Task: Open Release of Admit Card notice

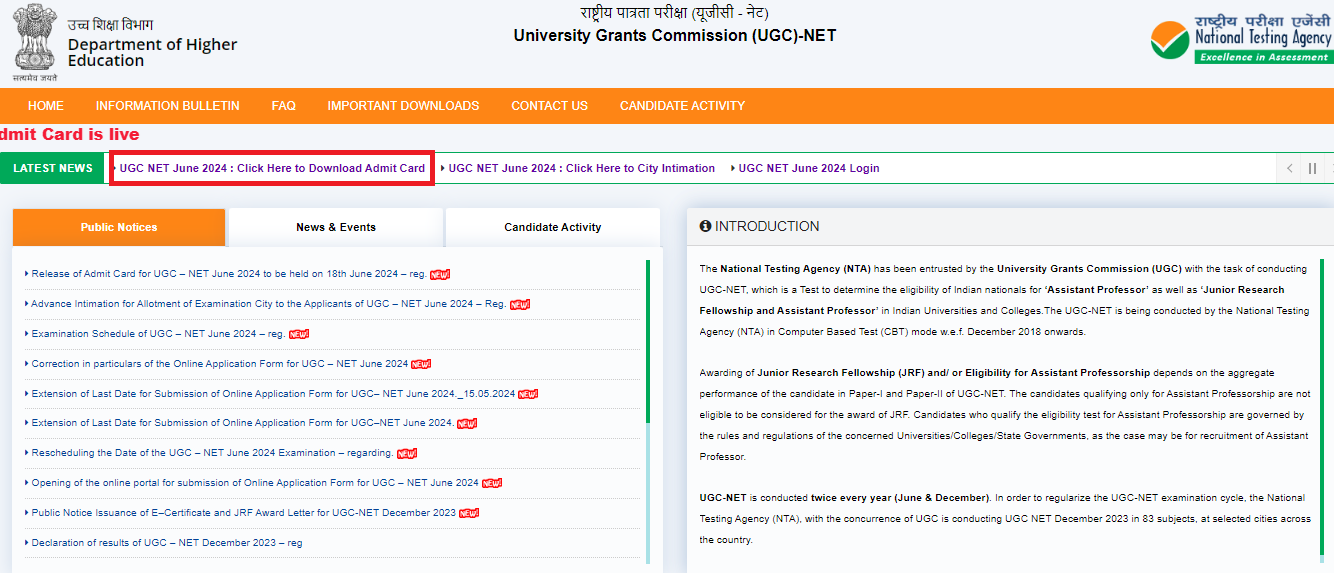Action: pos(228,274)
